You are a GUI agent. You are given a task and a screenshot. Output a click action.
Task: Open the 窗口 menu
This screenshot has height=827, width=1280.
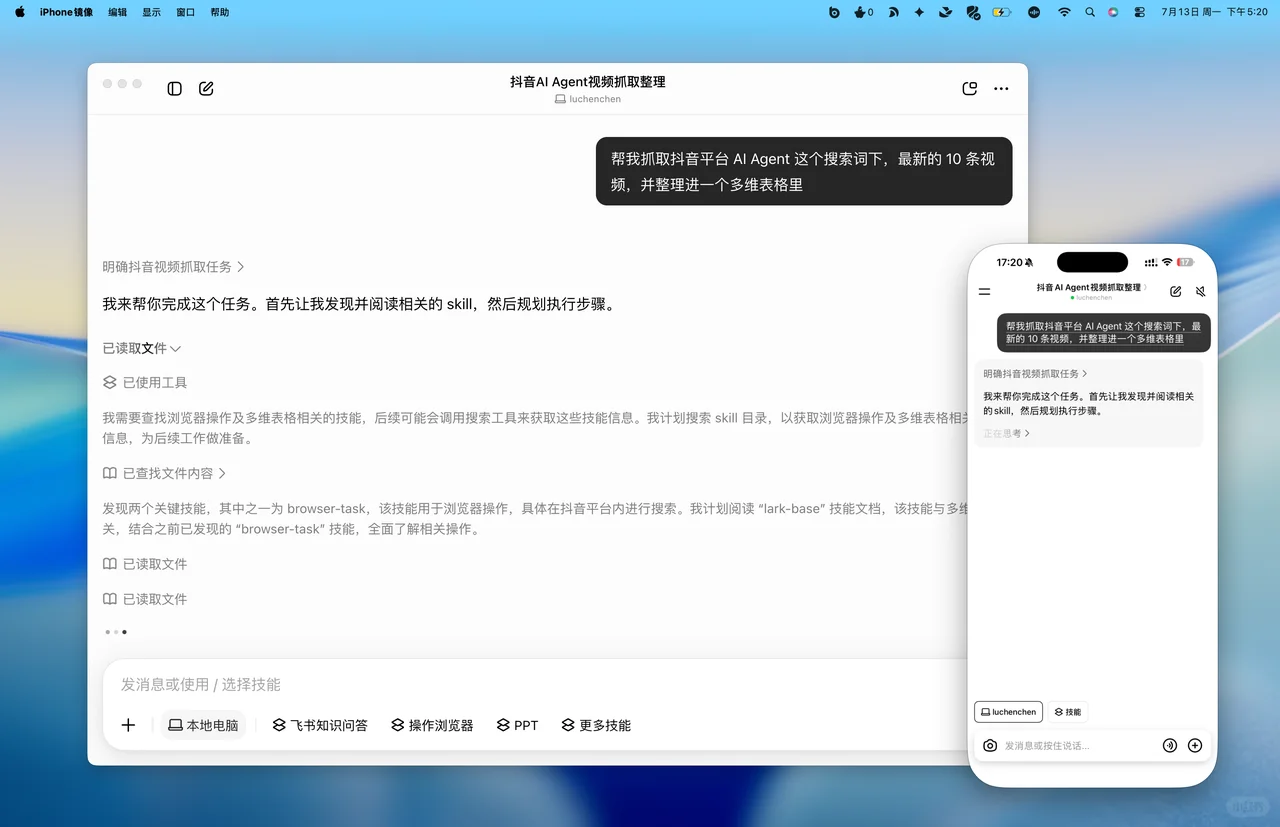185,12
